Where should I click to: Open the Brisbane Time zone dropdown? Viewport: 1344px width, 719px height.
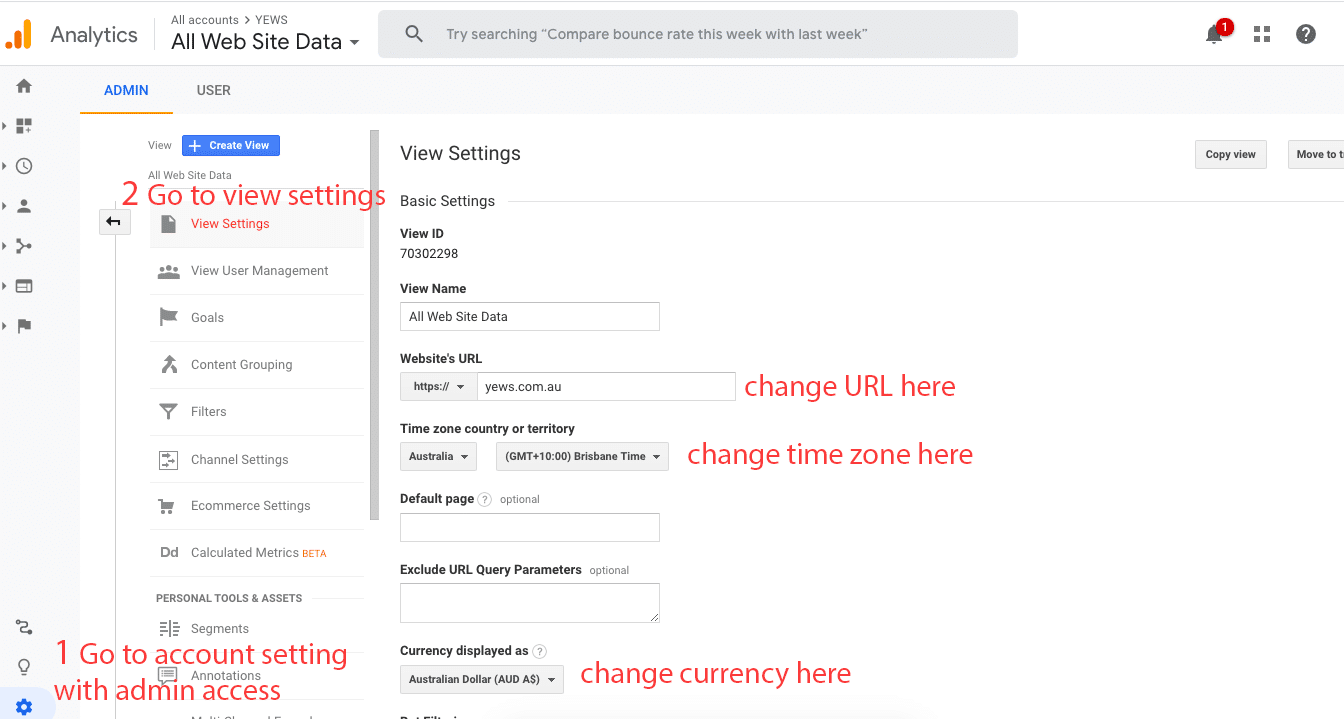point(582,456)
